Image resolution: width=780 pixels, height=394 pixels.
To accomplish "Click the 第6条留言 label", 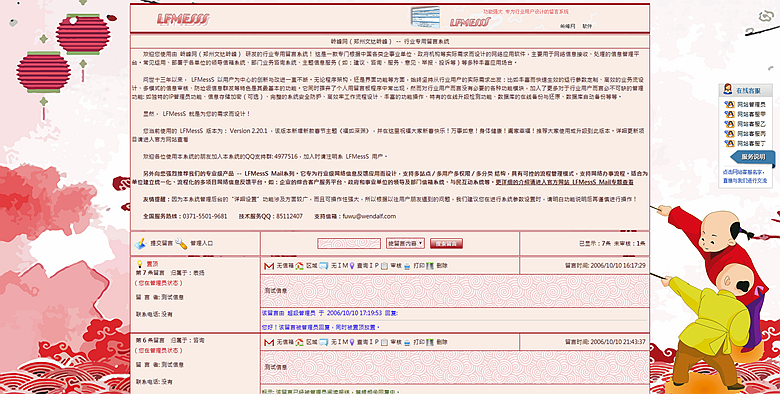I will pyautogui.click(x=150, y=341).
